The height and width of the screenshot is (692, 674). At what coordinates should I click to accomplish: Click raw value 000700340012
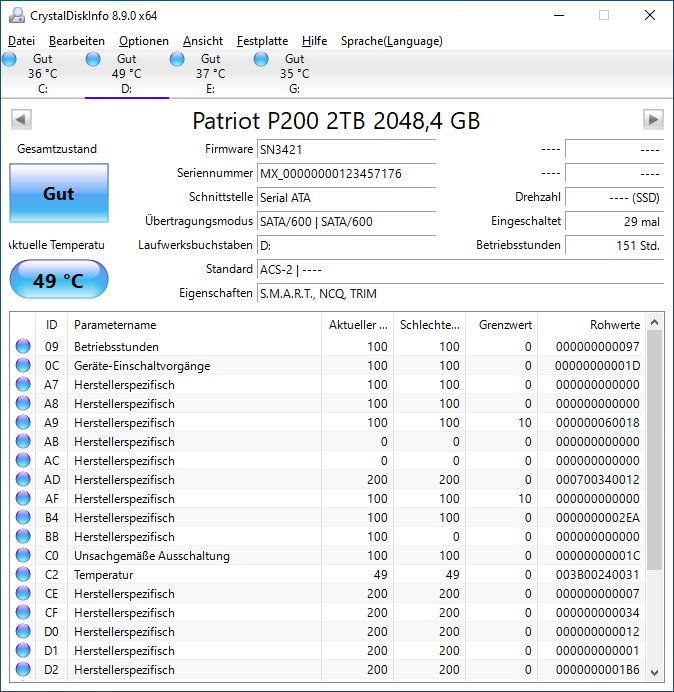click(598, 480)
